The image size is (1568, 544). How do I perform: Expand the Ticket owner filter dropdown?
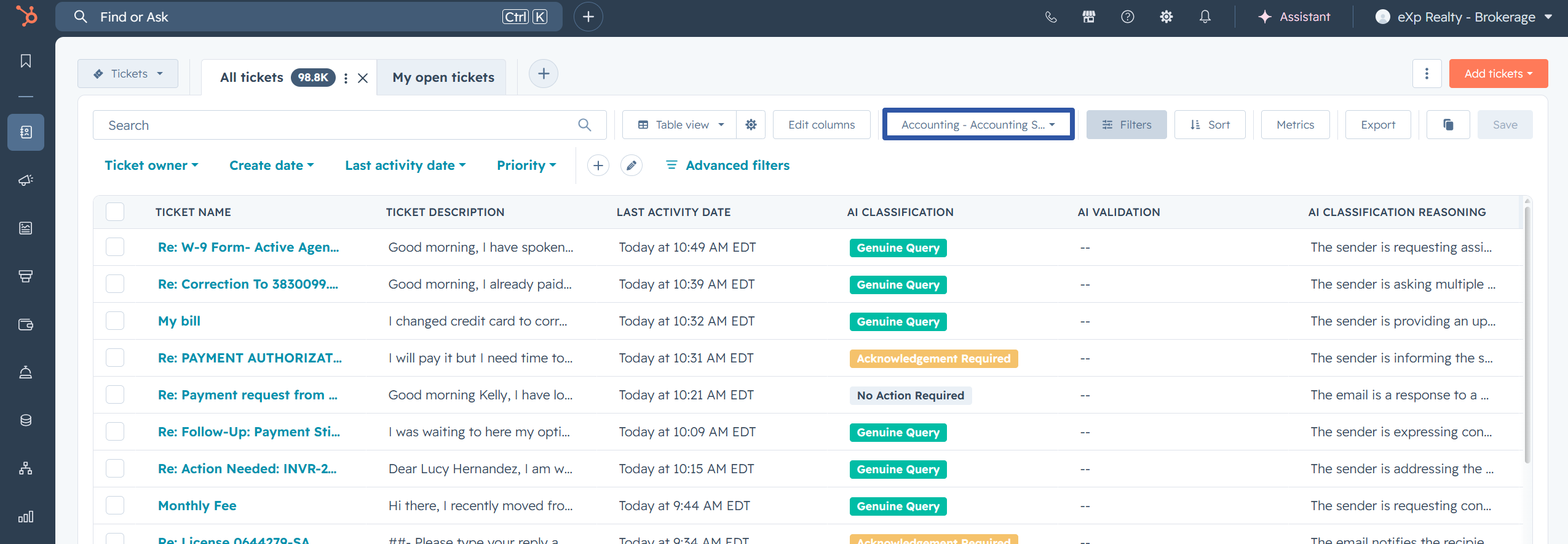tap(151, 166)
